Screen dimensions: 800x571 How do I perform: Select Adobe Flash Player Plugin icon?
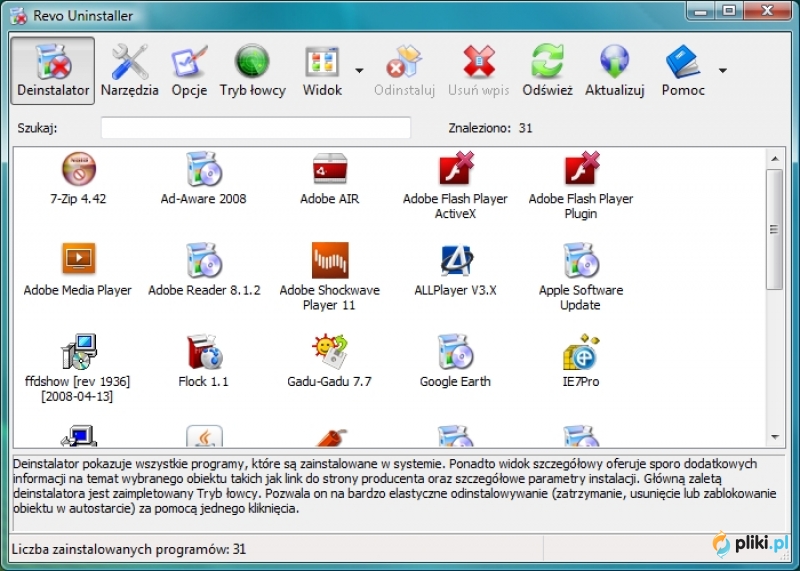point(581,168)
